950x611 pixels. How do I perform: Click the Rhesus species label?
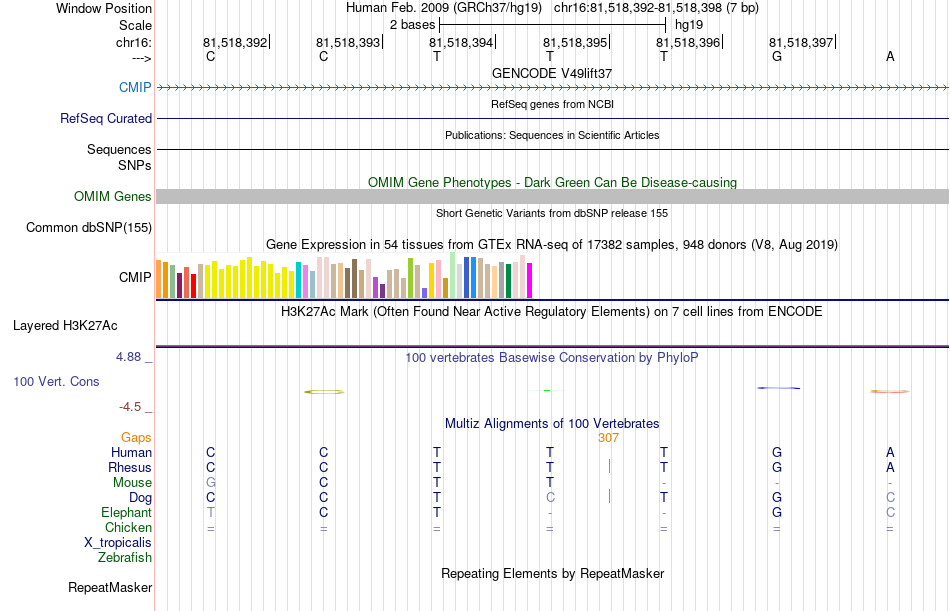point(130,467)
